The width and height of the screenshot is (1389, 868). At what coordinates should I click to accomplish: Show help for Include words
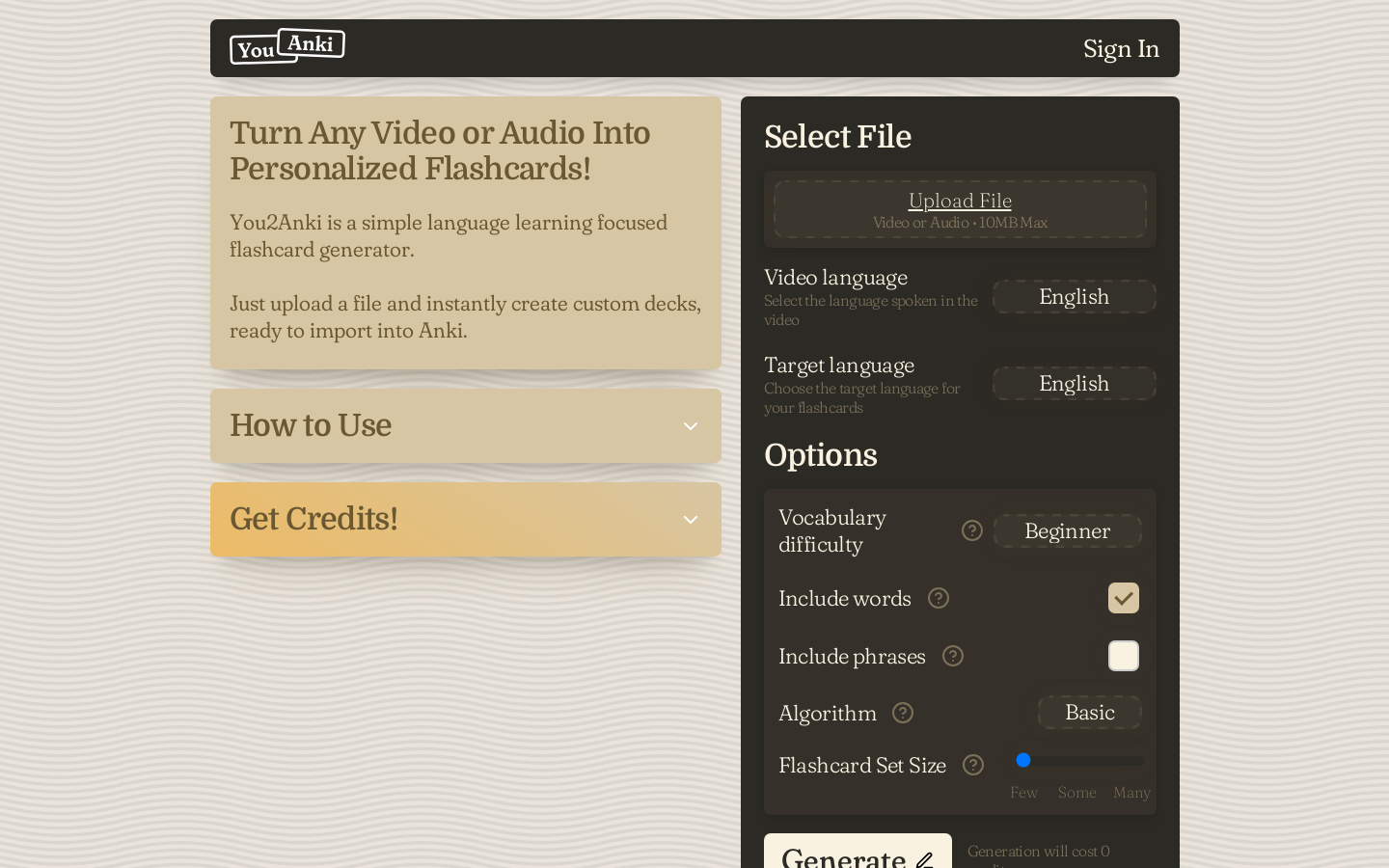(939, 598)
